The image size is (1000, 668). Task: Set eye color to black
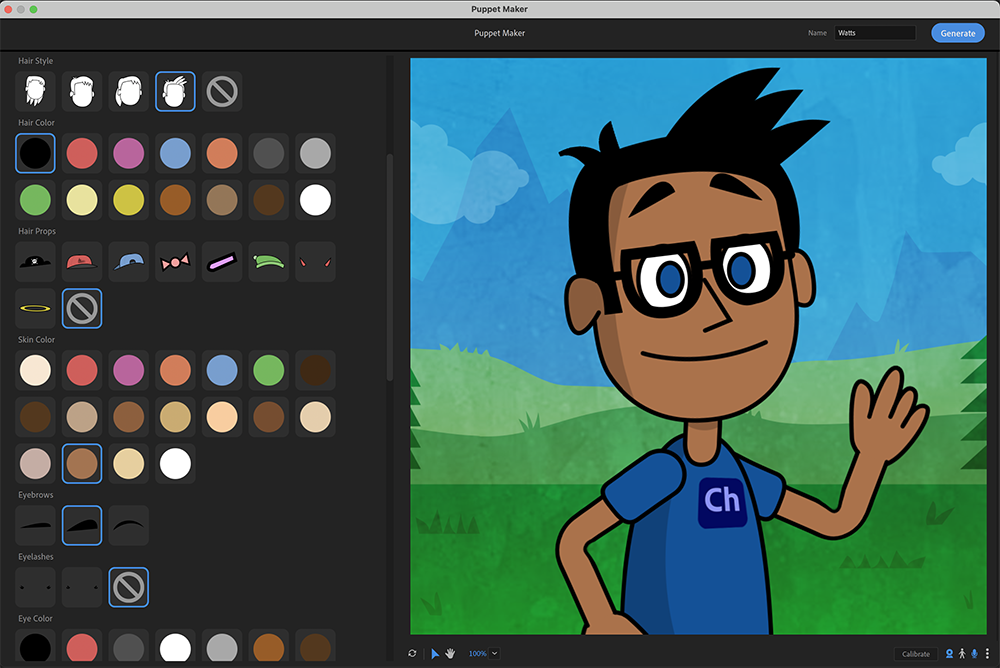(x=35, y=646)
